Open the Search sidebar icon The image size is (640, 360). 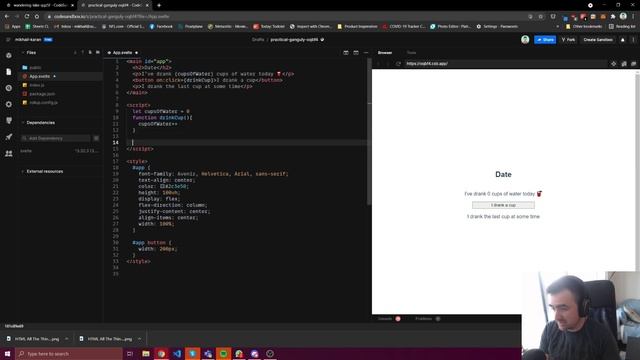(9, 88)
